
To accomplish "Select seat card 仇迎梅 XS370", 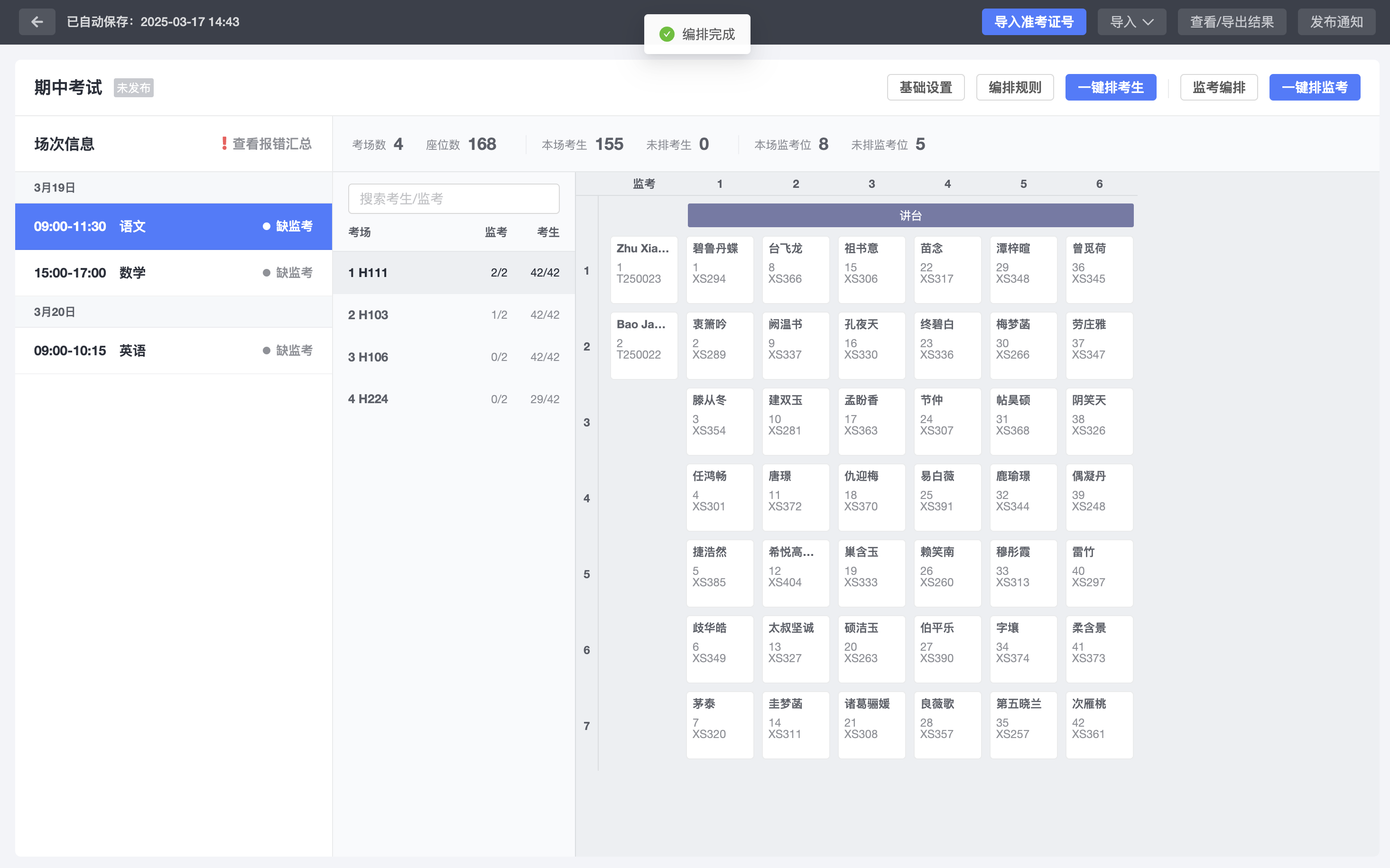I will tap(871, 497).
